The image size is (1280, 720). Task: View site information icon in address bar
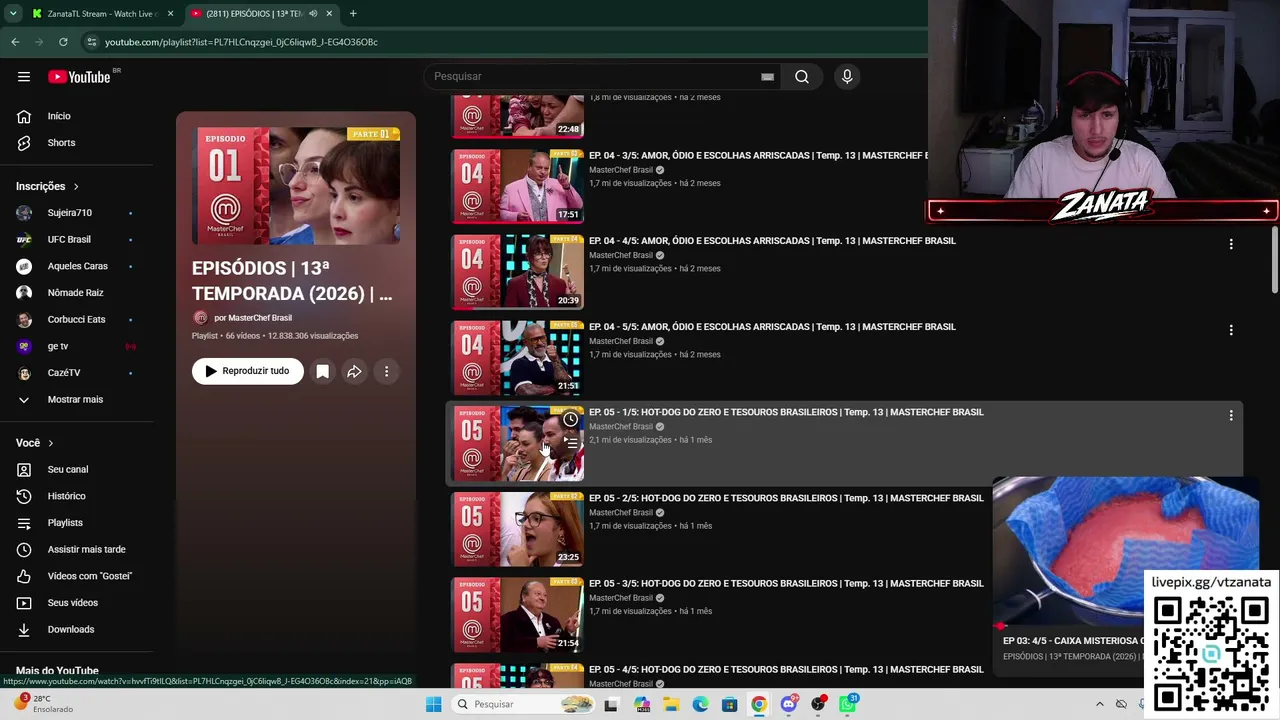click(x=91, y=42)
